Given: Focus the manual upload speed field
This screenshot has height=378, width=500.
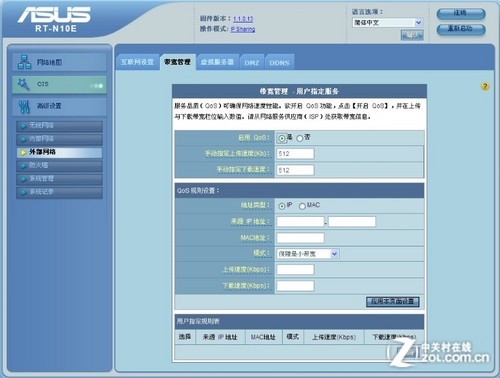Looking at the screenshot, I should click(295, 154).
